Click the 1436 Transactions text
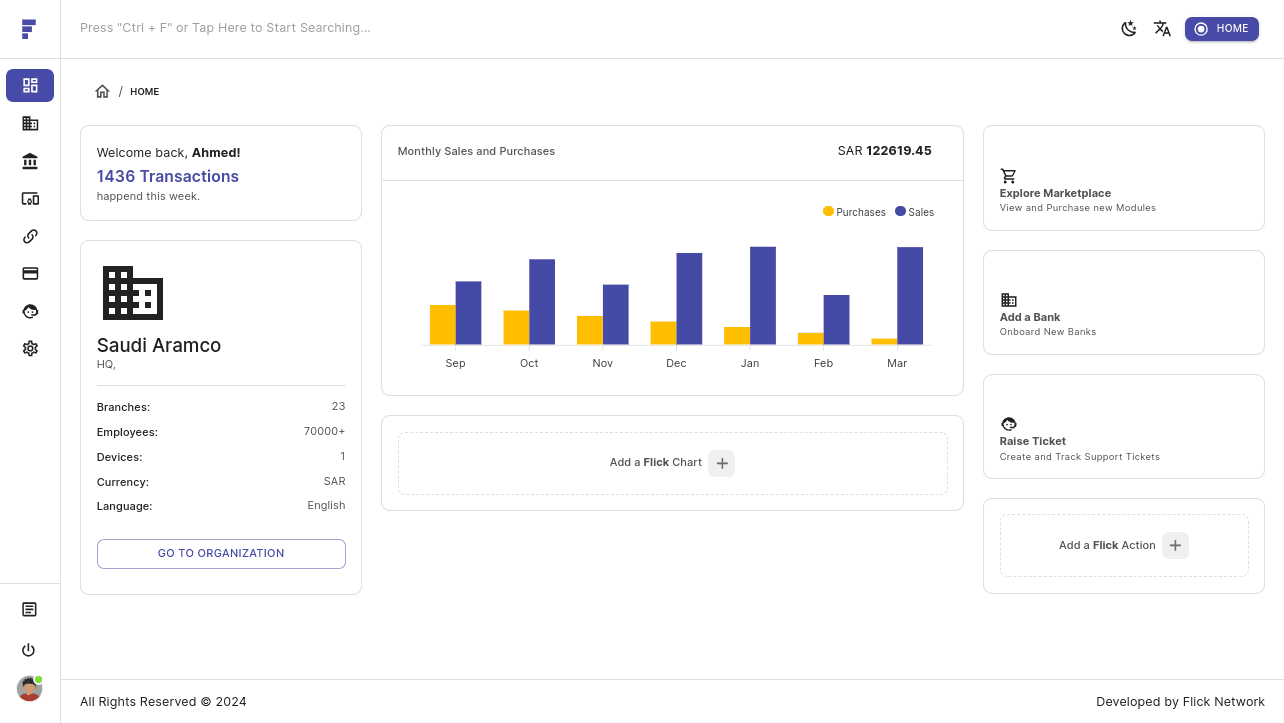The image size is (1284, 723). click(x=168, y=176)
